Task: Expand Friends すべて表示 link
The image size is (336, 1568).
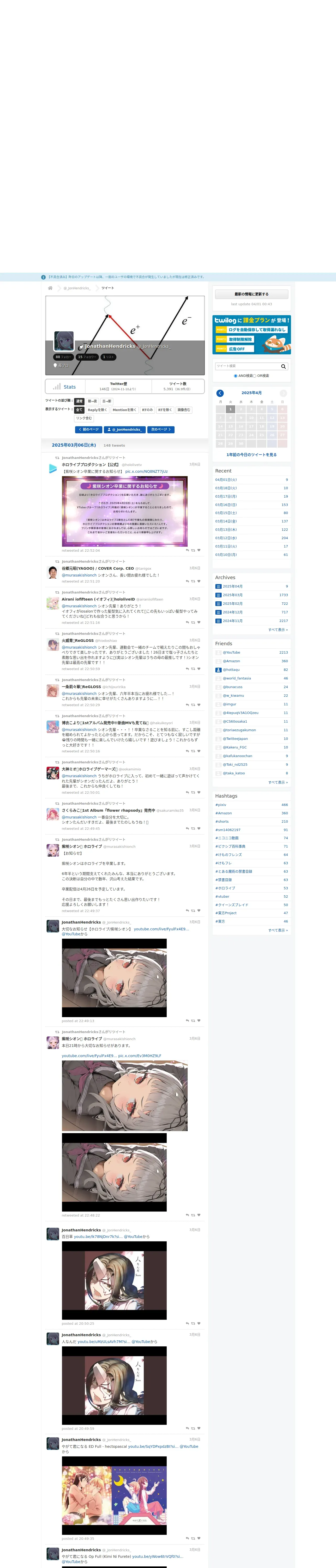Action: [278, 782]
